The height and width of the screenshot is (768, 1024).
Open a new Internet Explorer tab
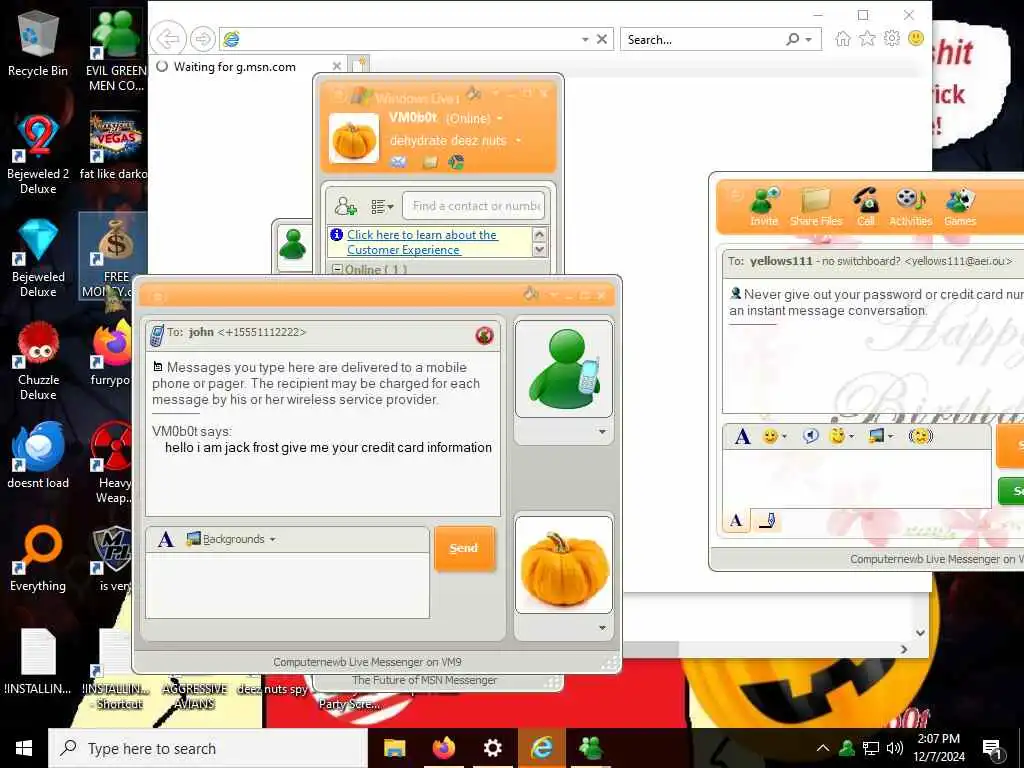click(360, 65)
